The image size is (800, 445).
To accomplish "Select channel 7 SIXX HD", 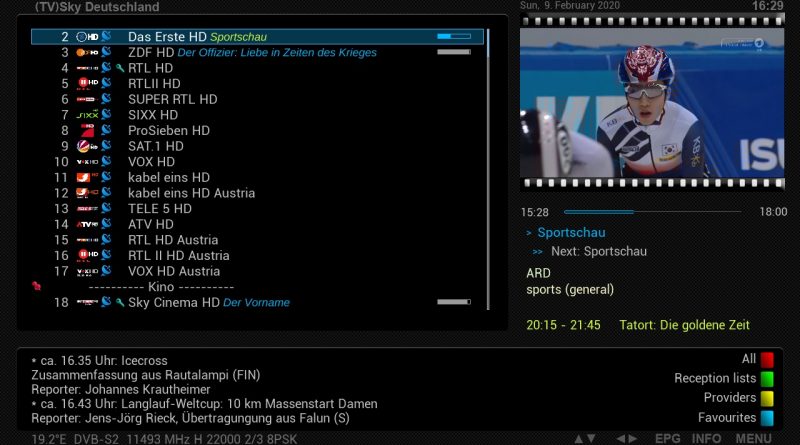I will point(257,115).
